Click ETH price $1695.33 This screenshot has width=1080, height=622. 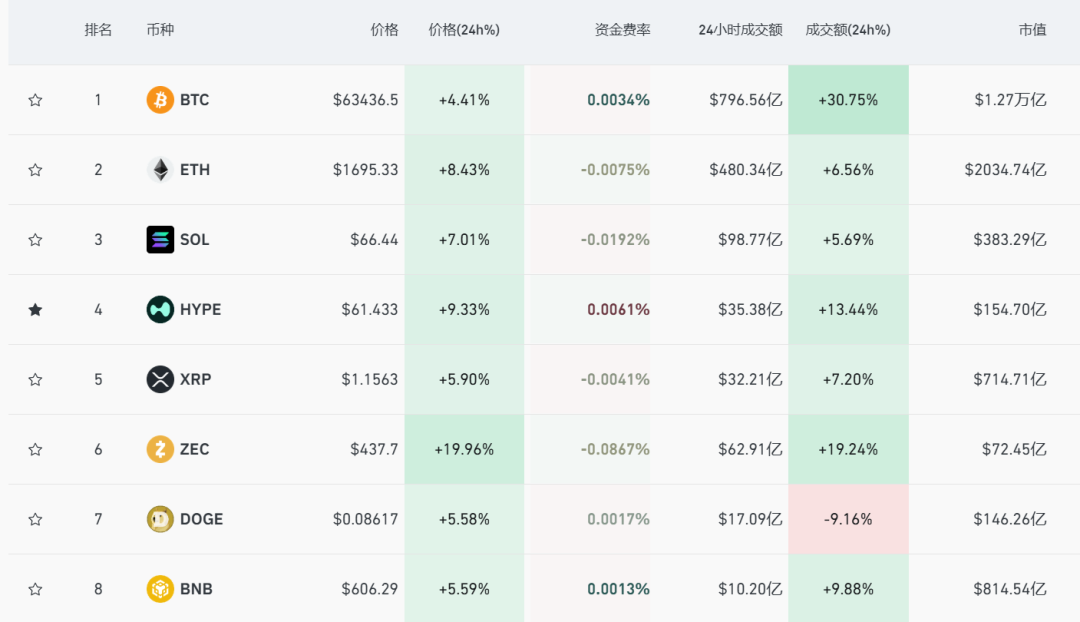366,169
